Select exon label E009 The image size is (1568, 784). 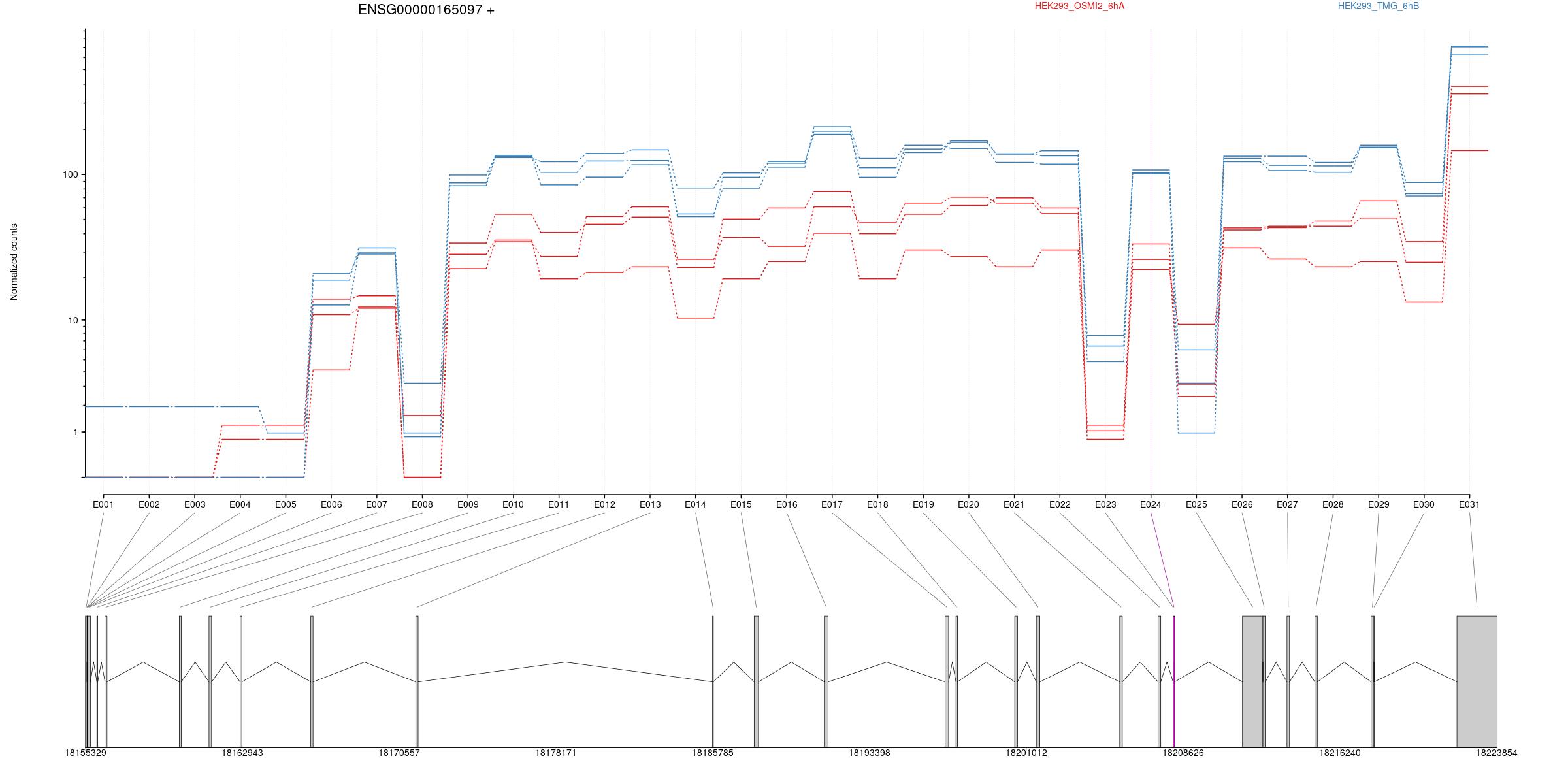[x=468, y=504]
